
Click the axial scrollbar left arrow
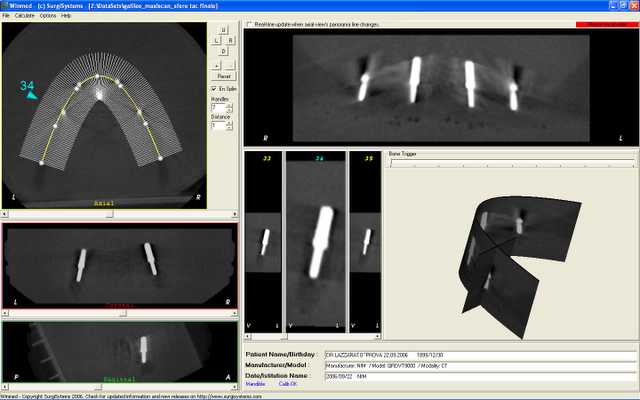click(x=5, y=214)
